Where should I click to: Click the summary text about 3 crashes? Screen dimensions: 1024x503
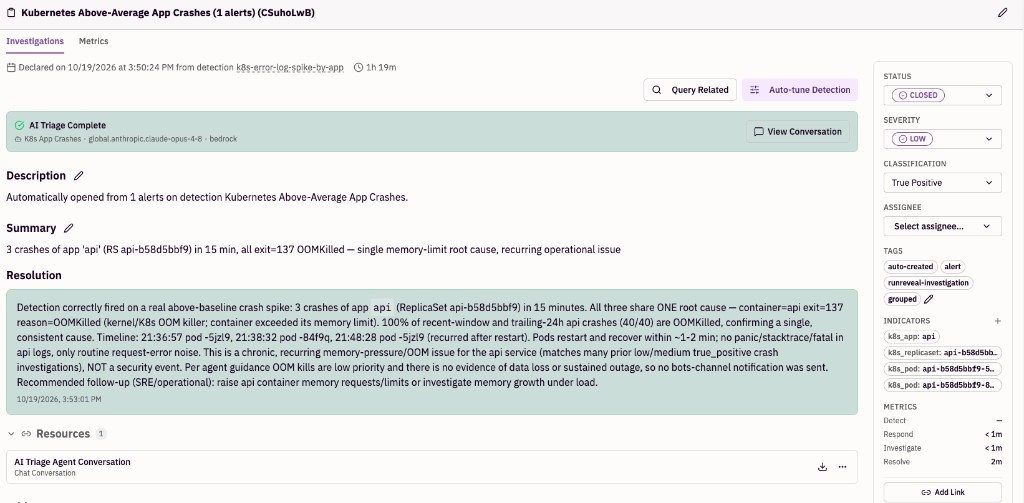pos(313,250)
